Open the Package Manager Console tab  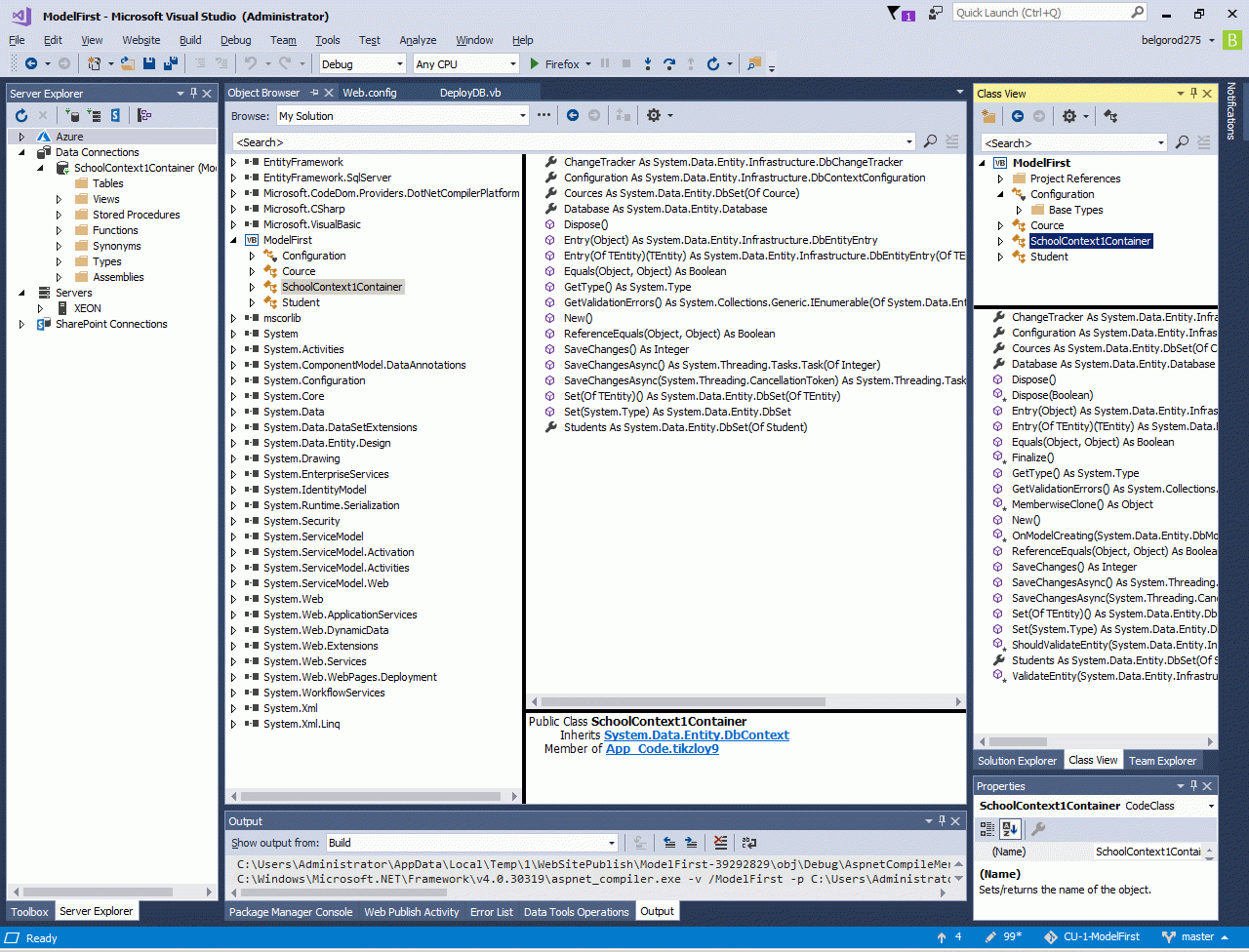tap(291, 912)
